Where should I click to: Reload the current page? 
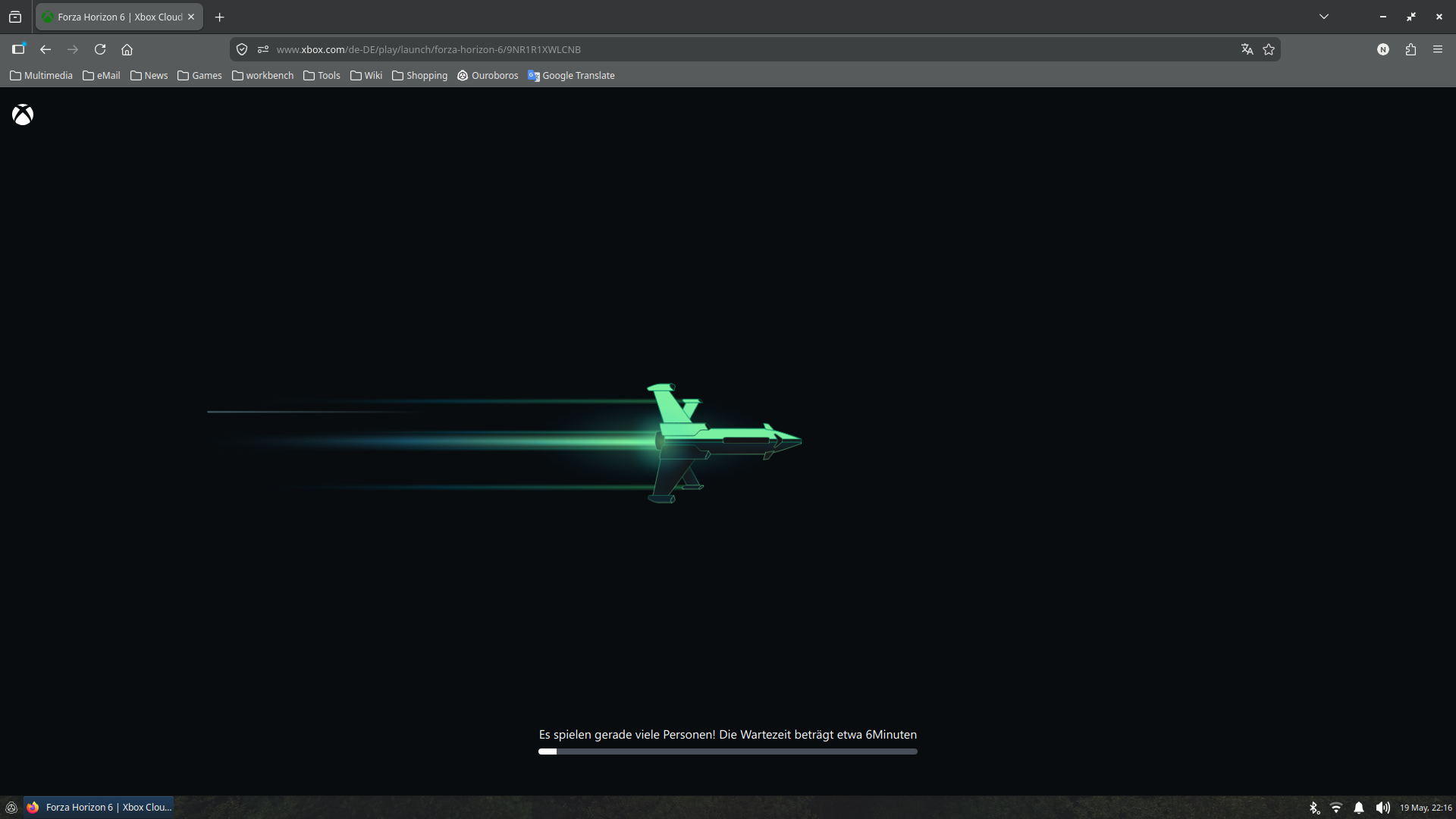tap(100, 49)
